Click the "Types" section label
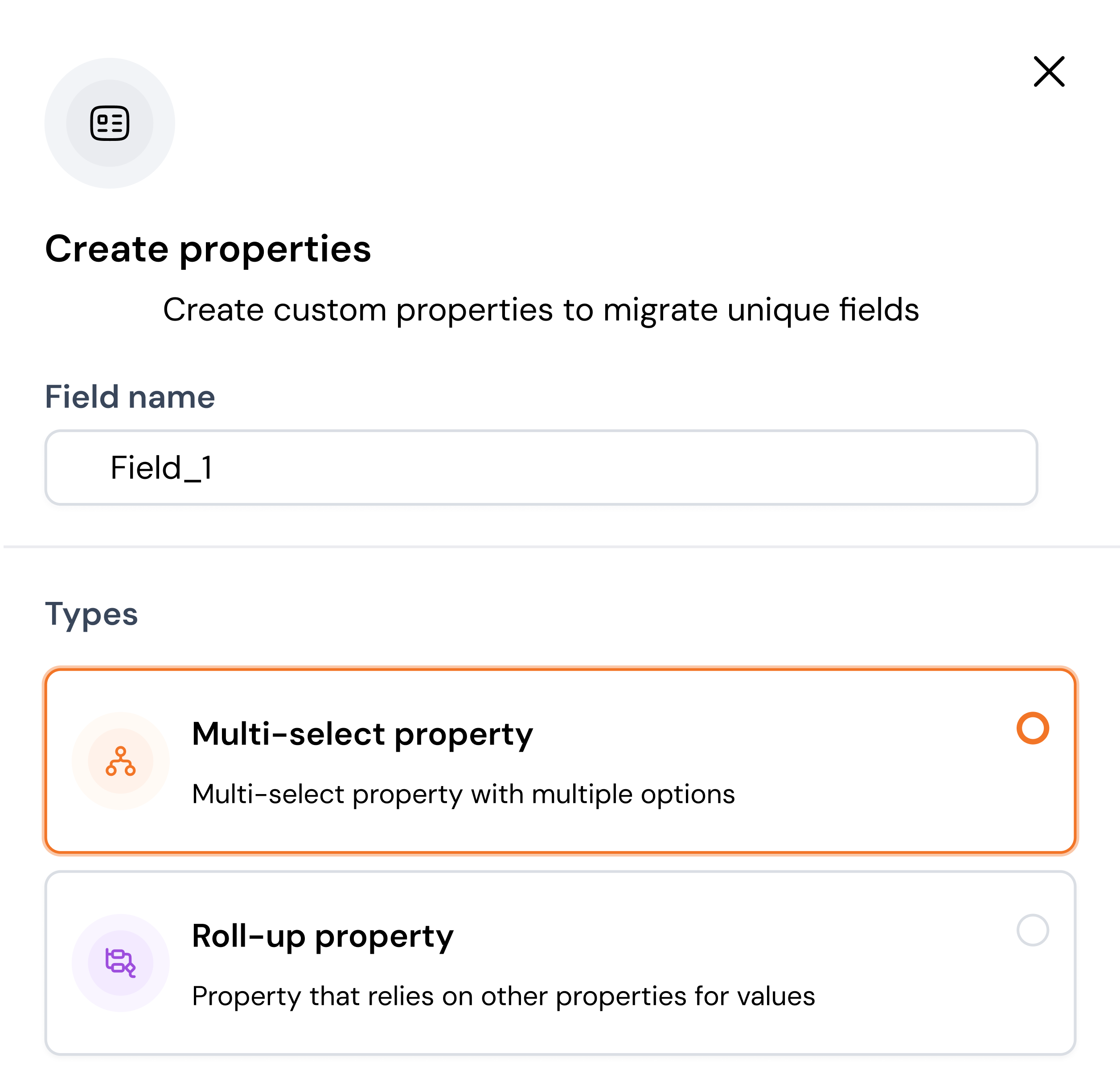 click(x=92, y=613)
